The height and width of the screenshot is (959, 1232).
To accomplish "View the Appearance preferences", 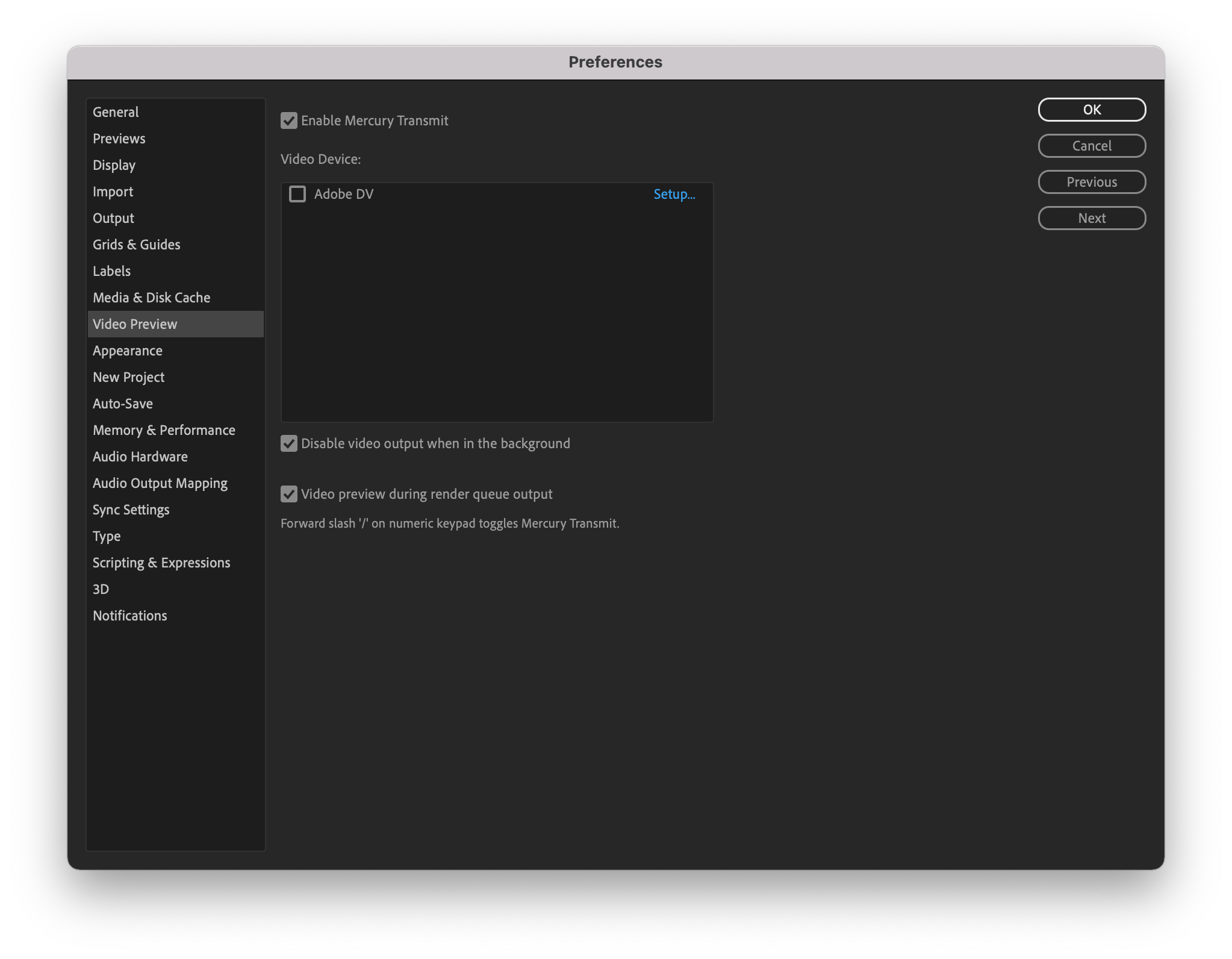I will 128,350.
